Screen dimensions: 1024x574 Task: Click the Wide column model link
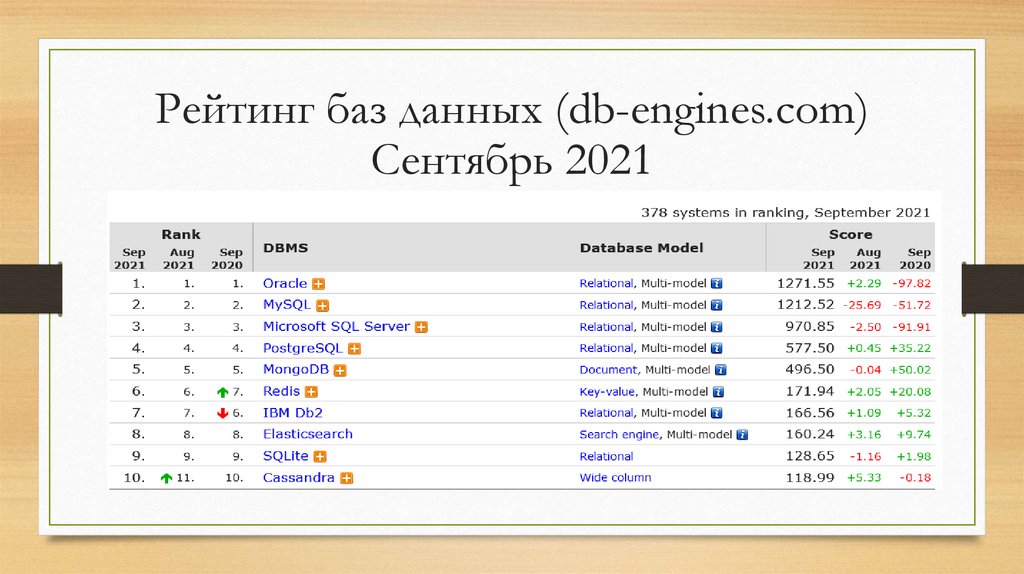615,478
